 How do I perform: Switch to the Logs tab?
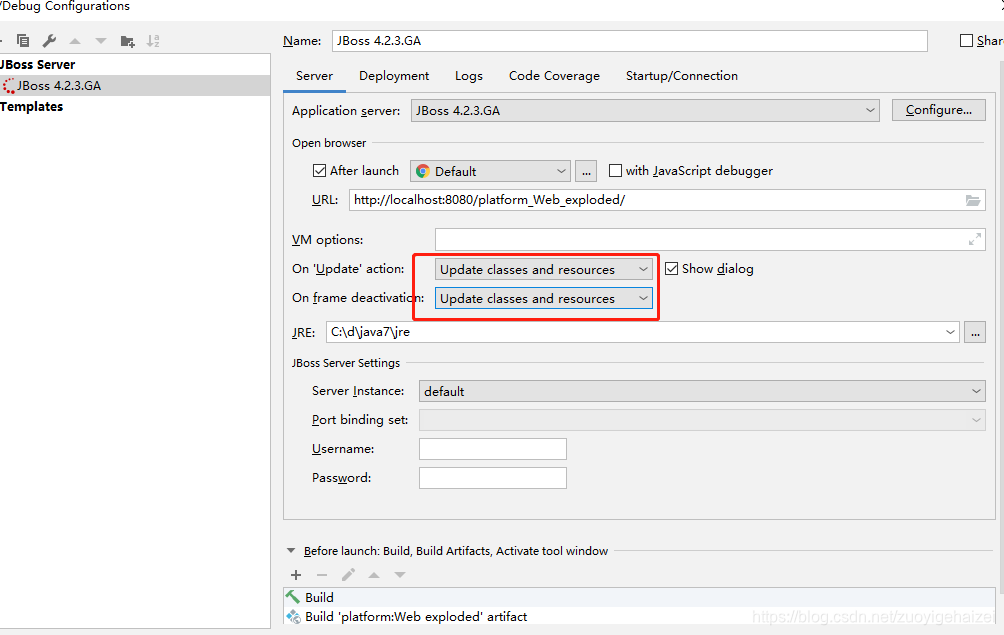point(469,76)
